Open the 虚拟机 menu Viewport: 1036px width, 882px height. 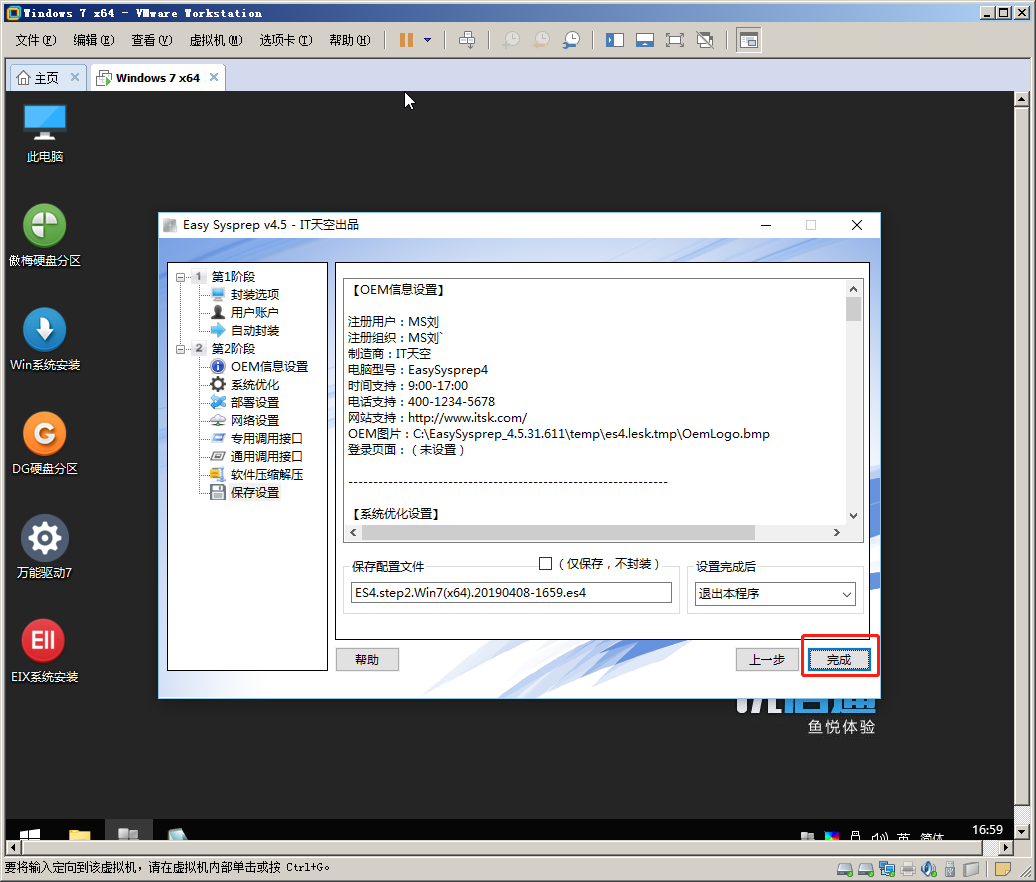216,40
